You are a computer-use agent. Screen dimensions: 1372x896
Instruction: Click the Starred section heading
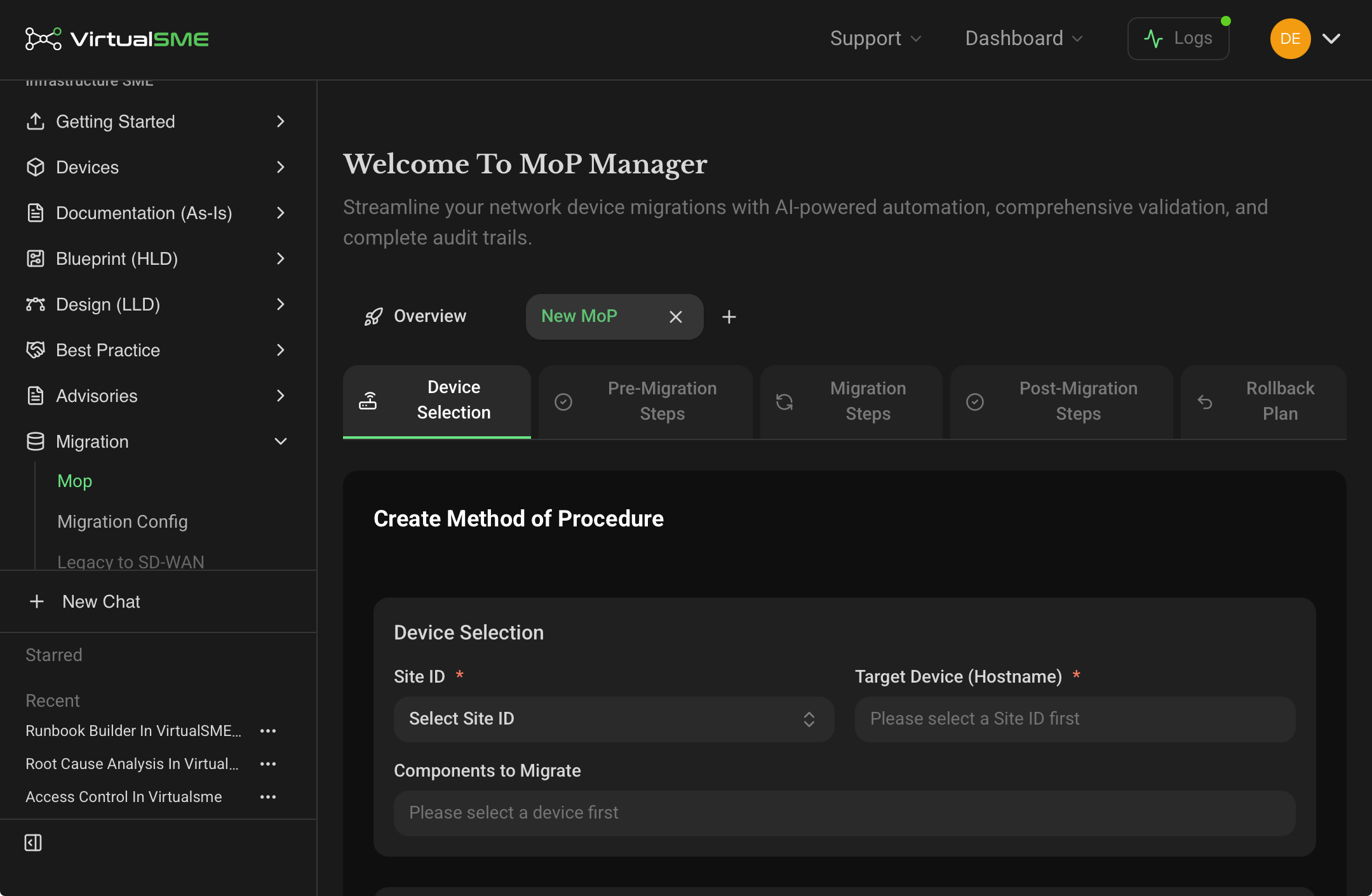click(x=54, y=655)
